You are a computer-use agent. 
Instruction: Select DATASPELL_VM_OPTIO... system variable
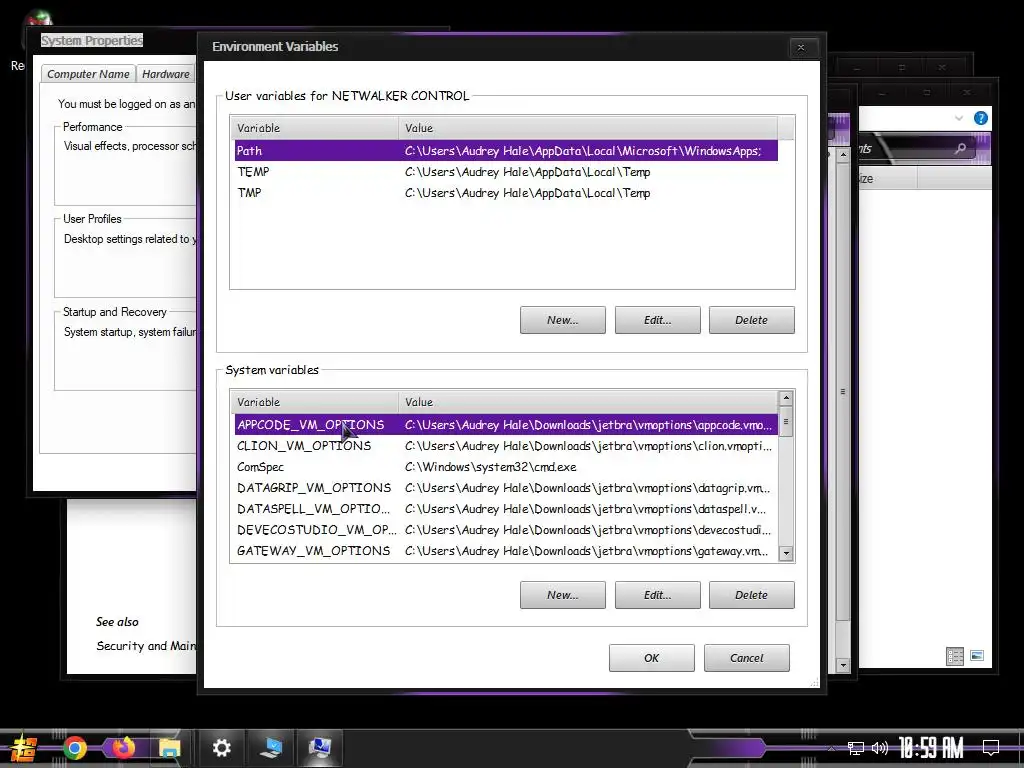(x=506, y=509)
